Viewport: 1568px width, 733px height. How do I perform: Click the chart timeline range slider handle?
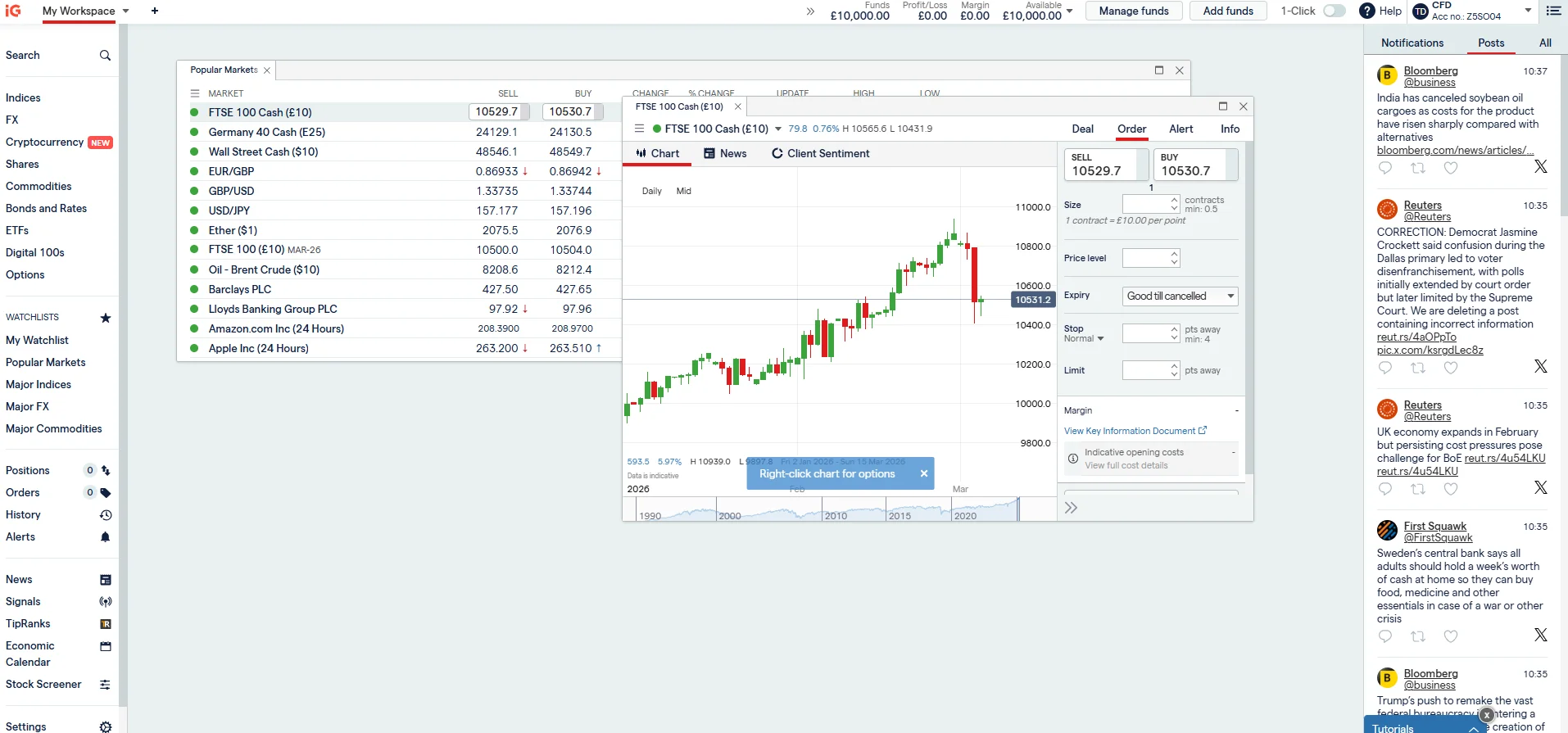click(1018, 509)
